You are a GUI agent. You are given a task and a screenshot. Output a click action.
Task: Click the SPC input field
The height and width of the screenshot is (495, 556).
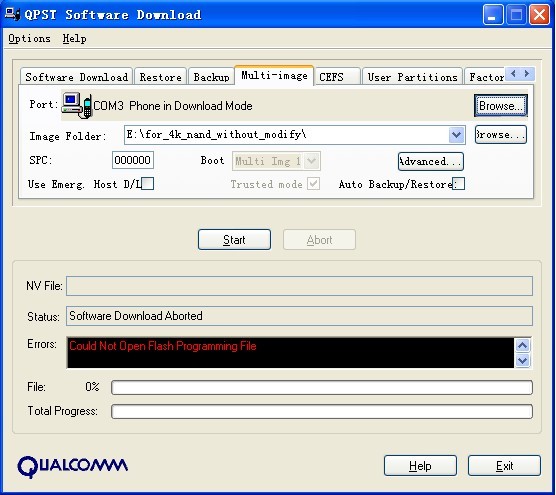click(133, 160)
